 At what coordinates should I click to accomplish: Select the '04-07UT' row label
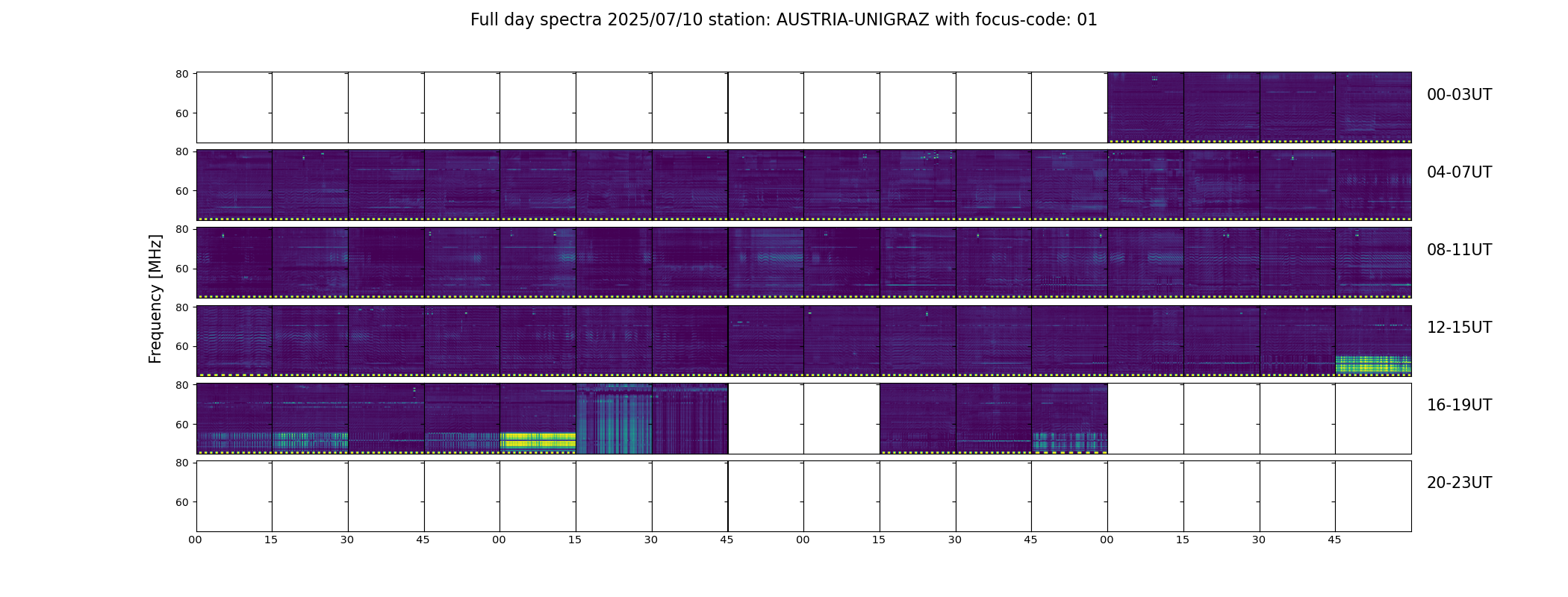point(1459,172)
